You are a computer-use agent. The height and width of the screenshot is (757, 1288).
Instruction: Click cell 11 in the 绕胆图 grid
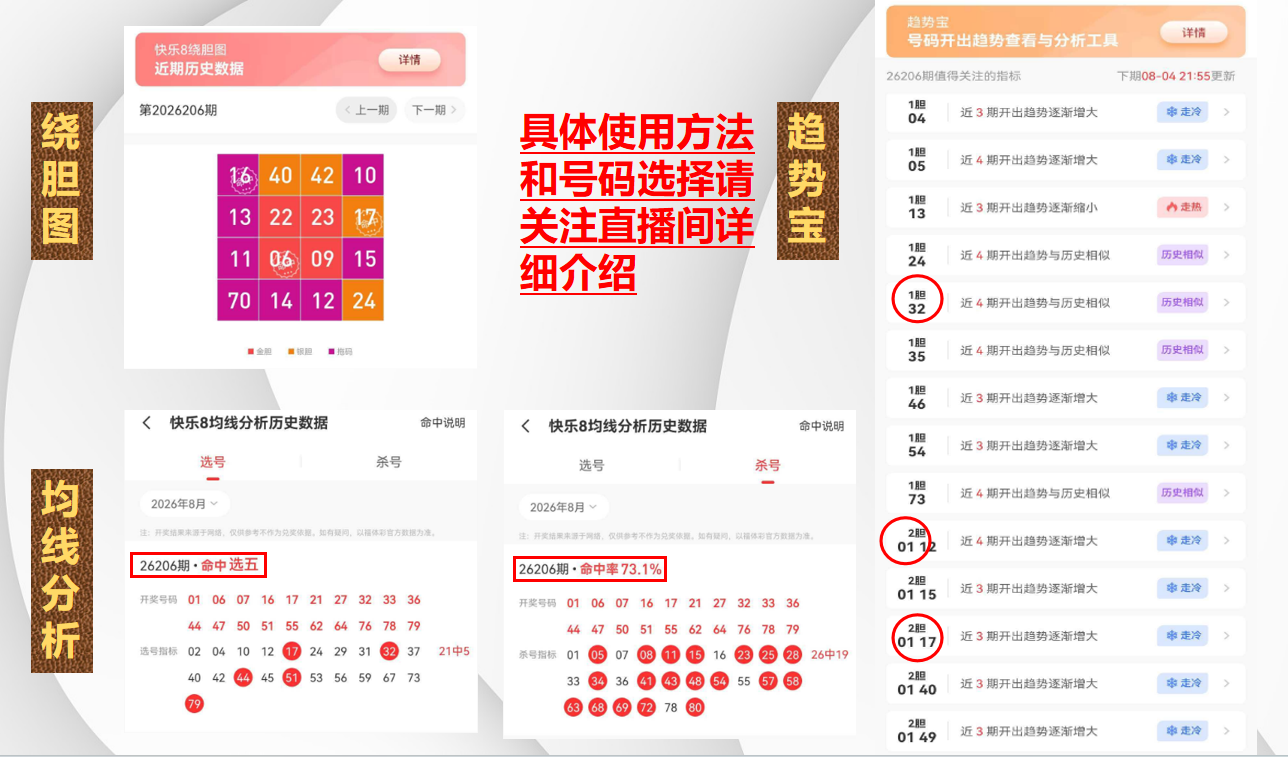239,259
